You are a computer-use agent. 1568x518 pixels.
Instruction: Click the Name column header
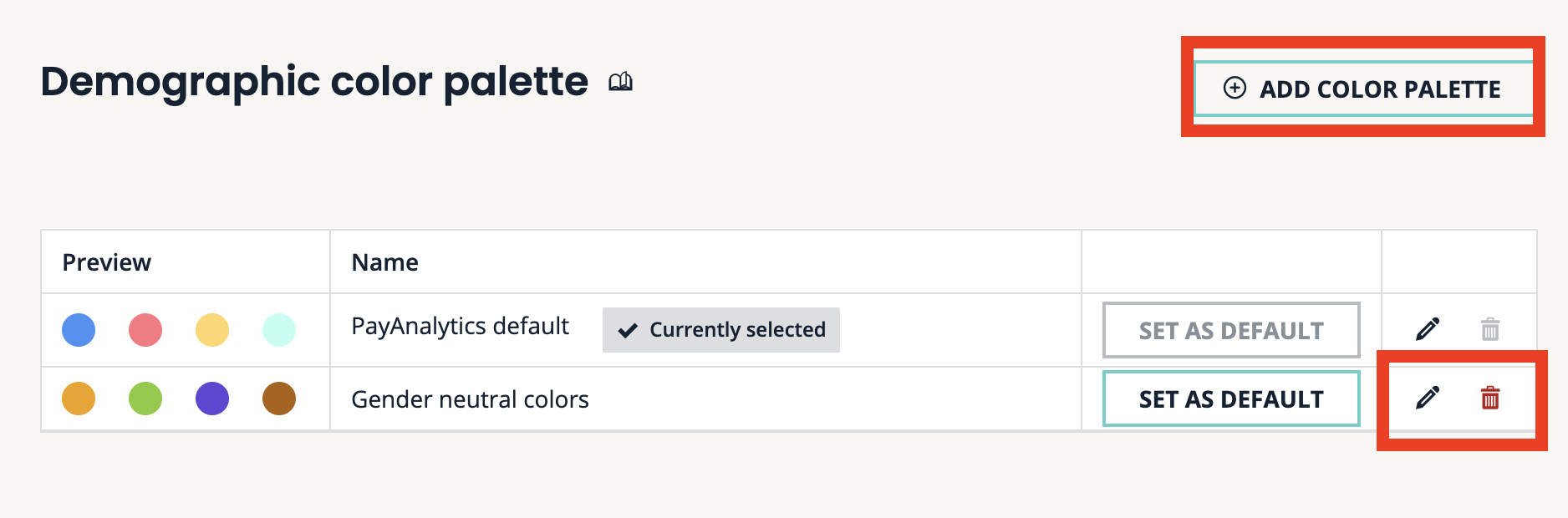pyautogui.click(x=384, y=262)
